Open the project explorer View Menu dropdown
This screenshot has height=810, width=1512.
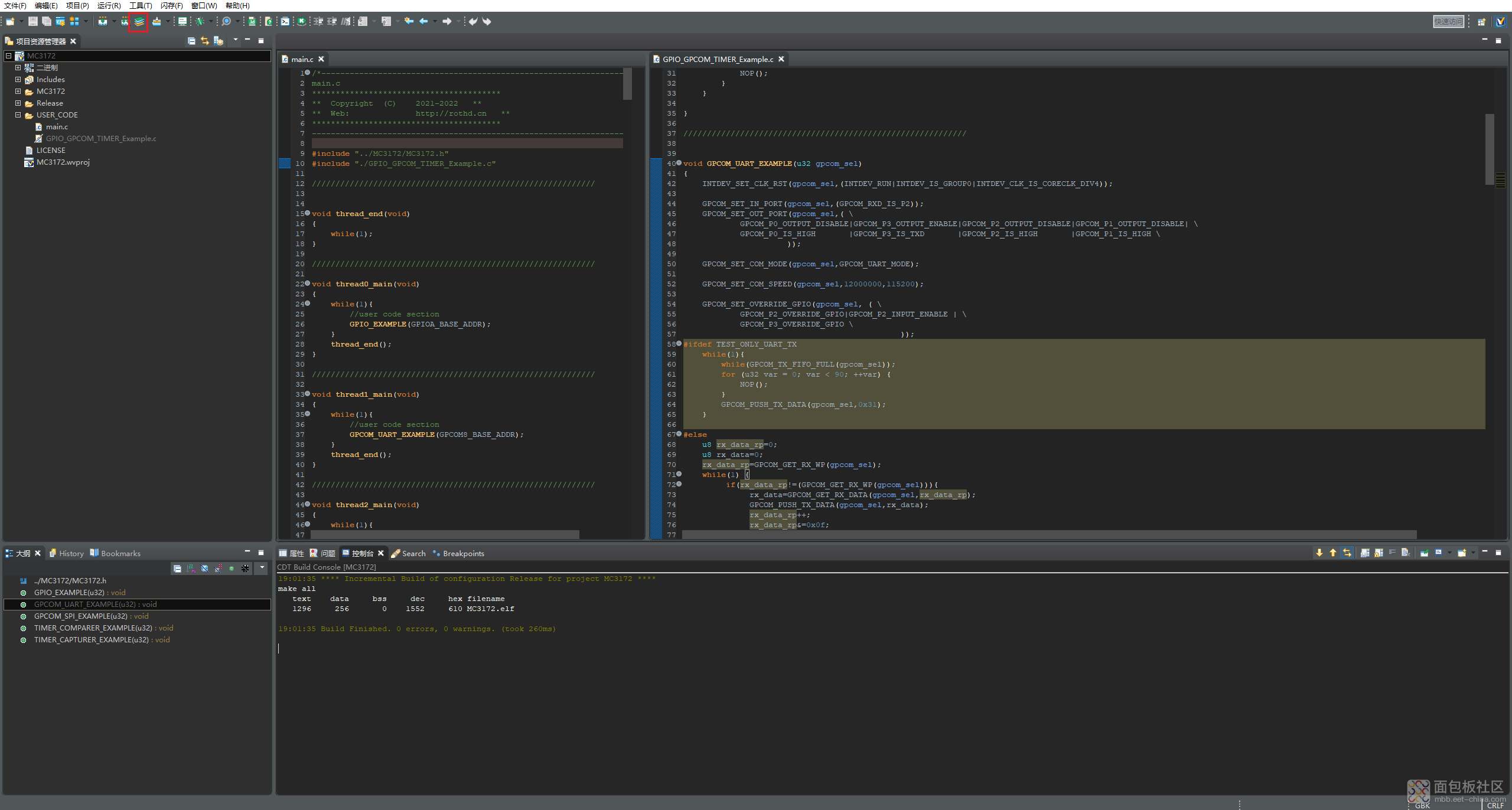tap(235, 40)
